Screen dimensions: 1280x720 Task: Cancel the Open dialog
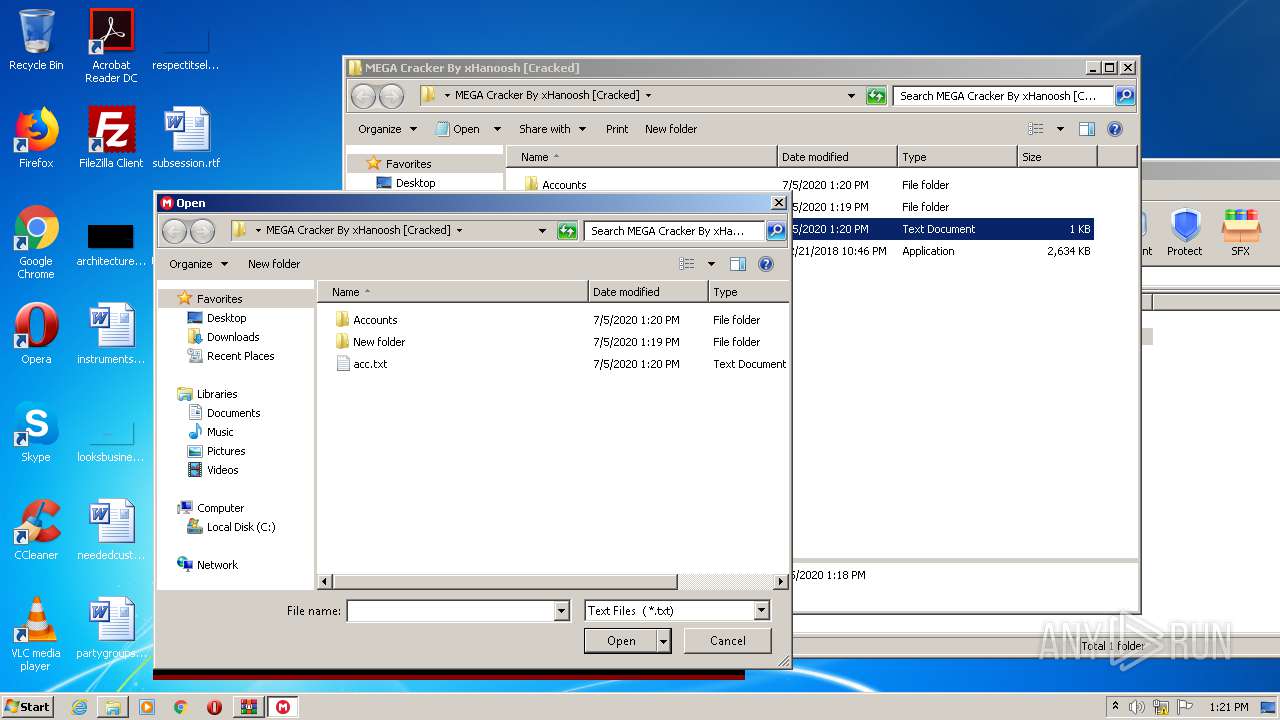click(x=727, y=641)
